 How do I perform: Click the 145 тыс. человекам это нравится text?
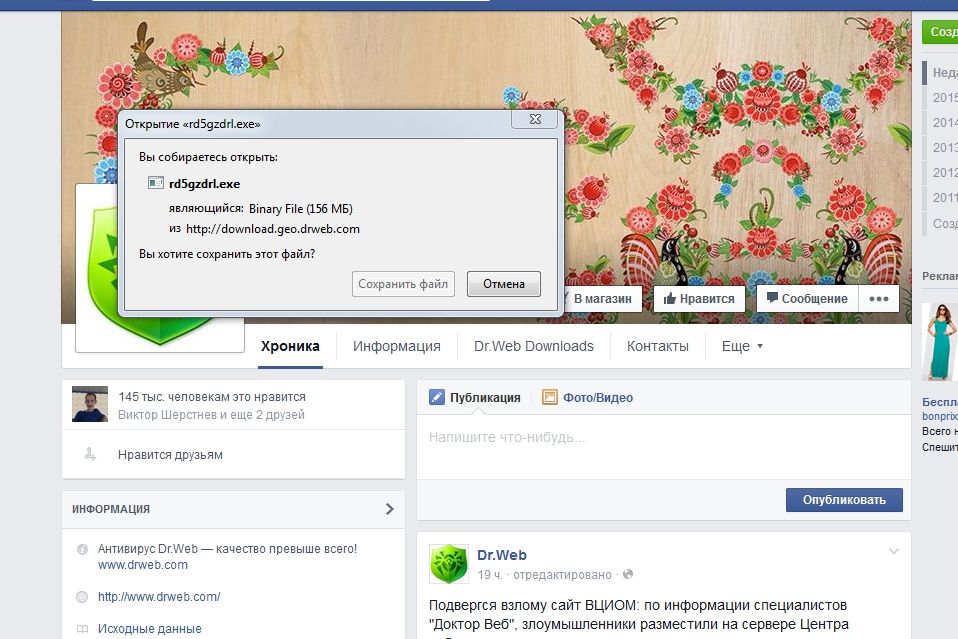point(212,396)
